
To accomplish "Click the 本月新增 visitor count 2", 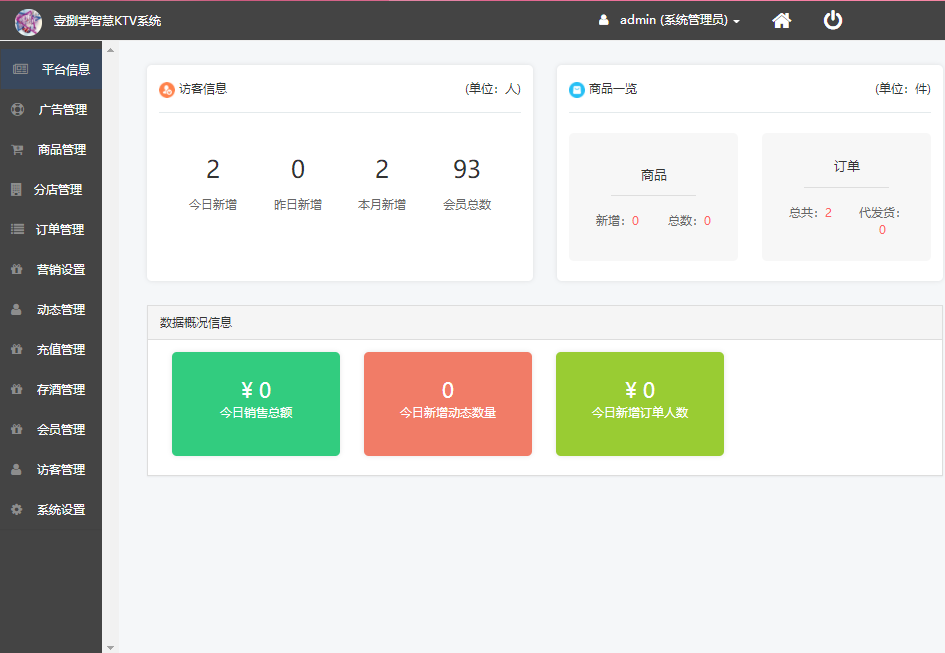I will click(381, 169).
